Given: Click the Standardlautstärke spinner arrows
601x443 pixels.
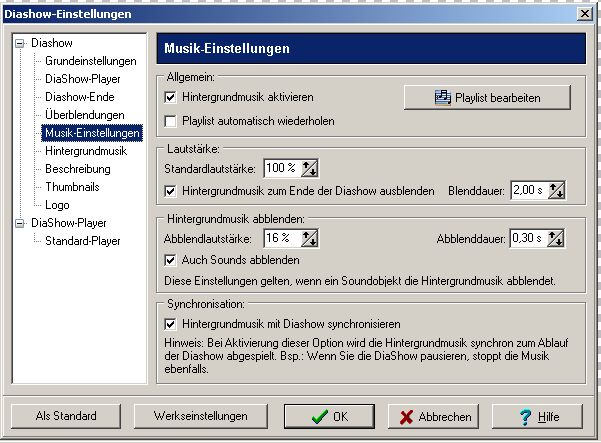Looking at the screenshot, I should (310, 168).
